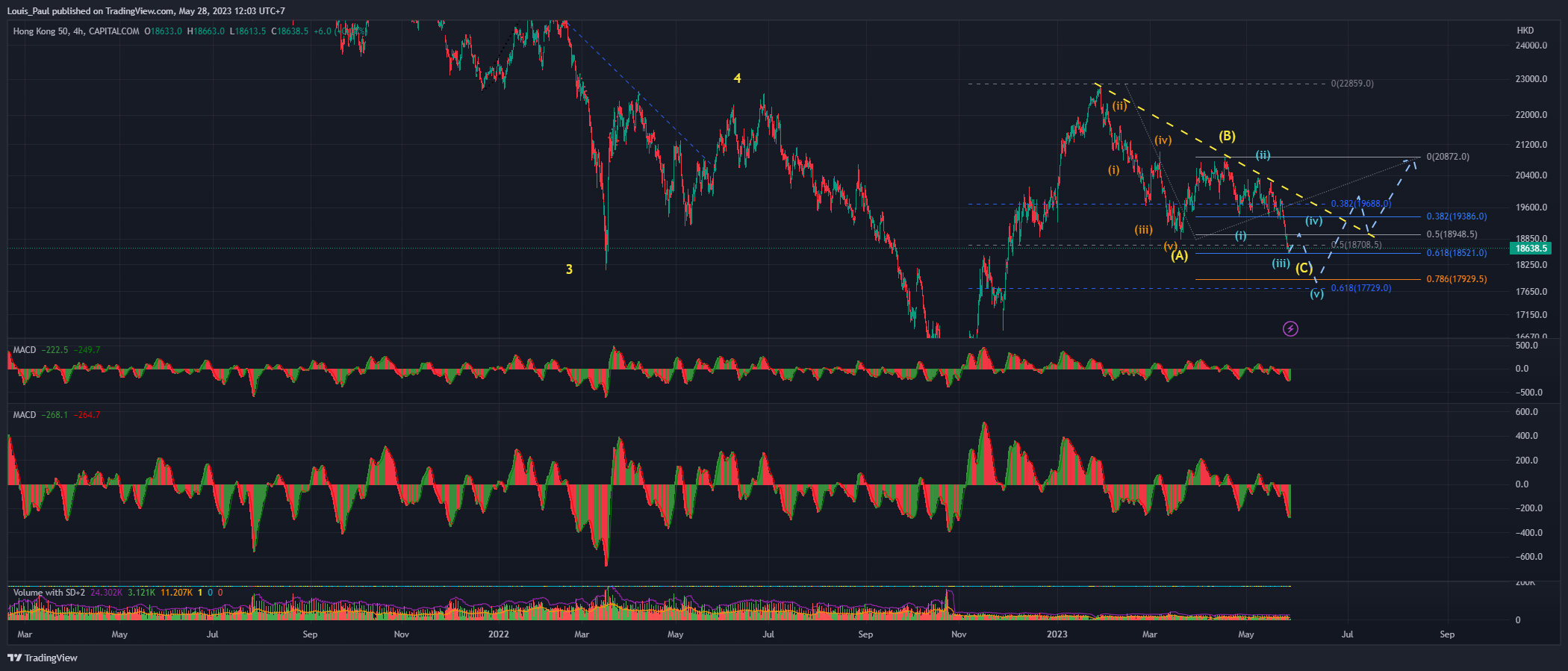Click the 21200.0 price axis label
Viewport: 1568px width, 671px height.
[x=1531, y=145]
